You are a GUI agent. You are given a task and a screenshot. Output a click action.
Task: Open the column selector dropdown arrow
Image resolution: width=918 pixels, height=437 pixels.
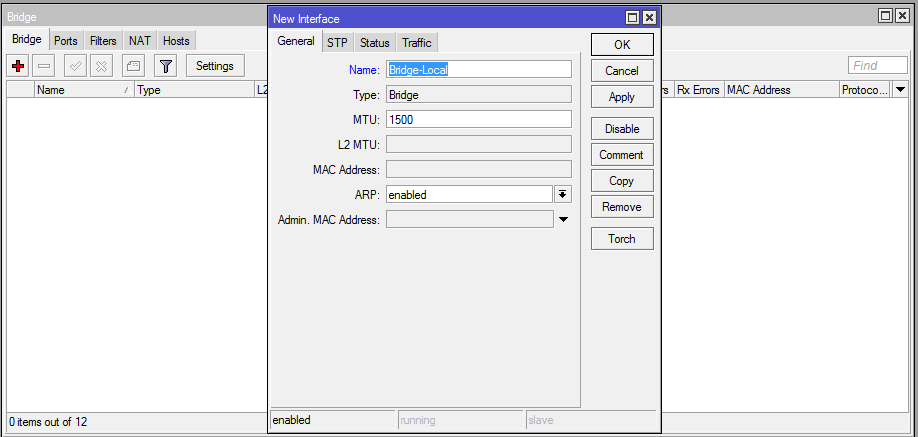pyautogui.click(x=899, y=90)
